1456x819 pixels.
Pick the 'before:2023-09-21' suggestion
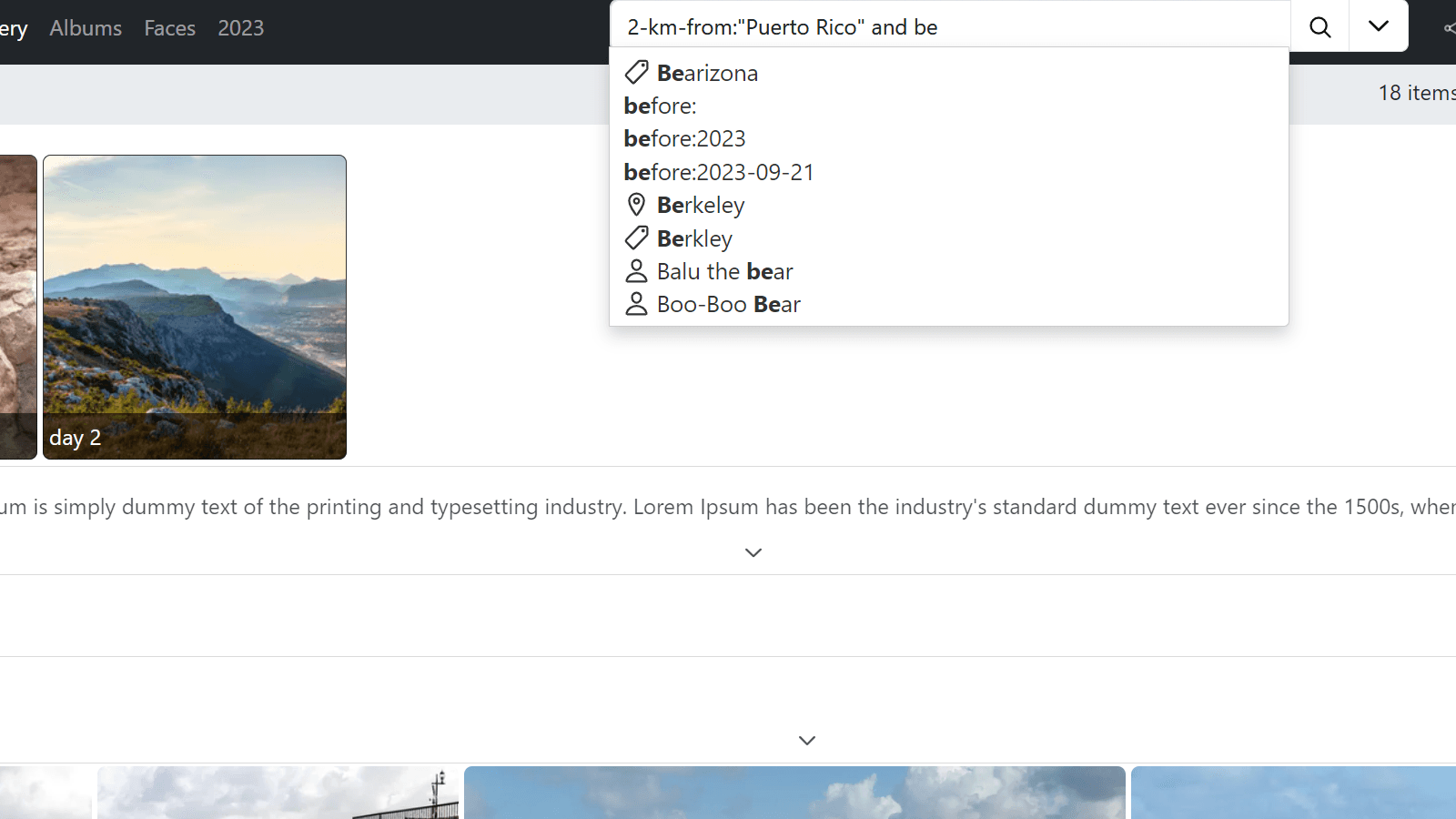719,172
